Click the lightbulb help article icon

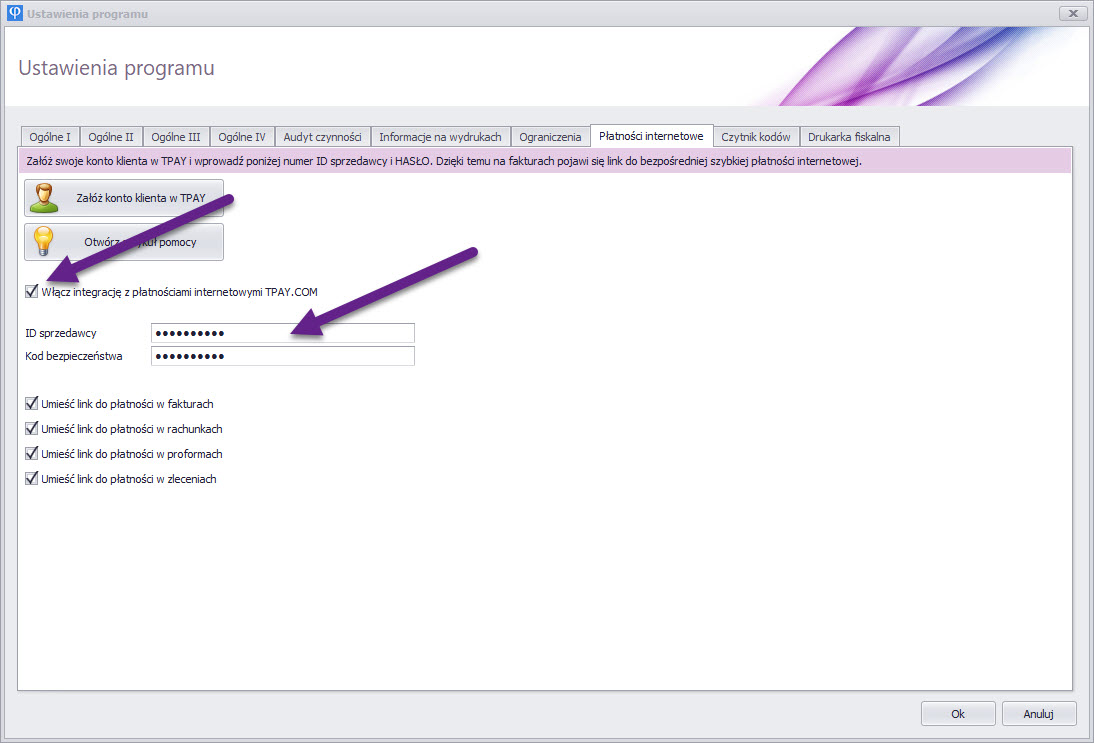point(45,242)
